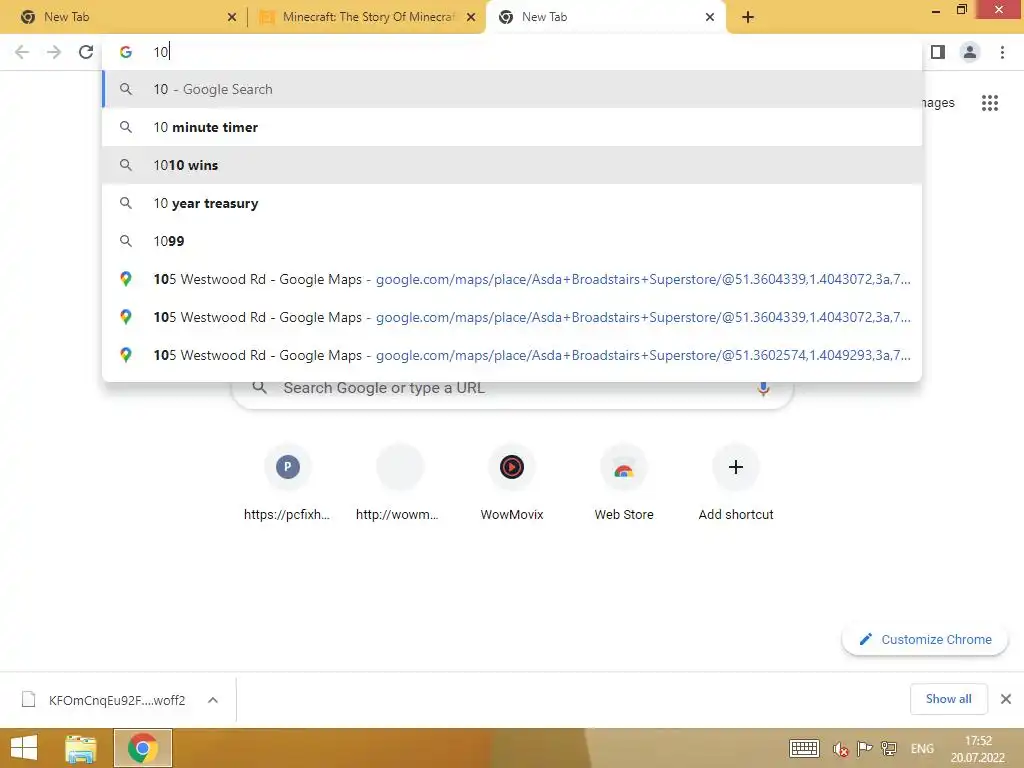
Task: Click the browser forward arrow
Action: point(54,52)
